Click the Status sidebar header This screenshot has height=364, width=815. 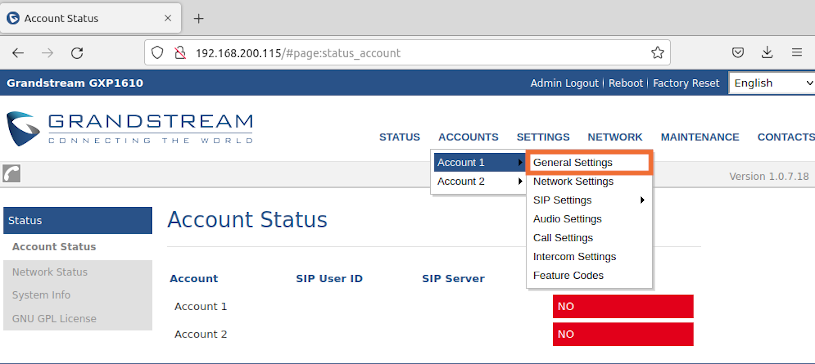tap(77, 220)
